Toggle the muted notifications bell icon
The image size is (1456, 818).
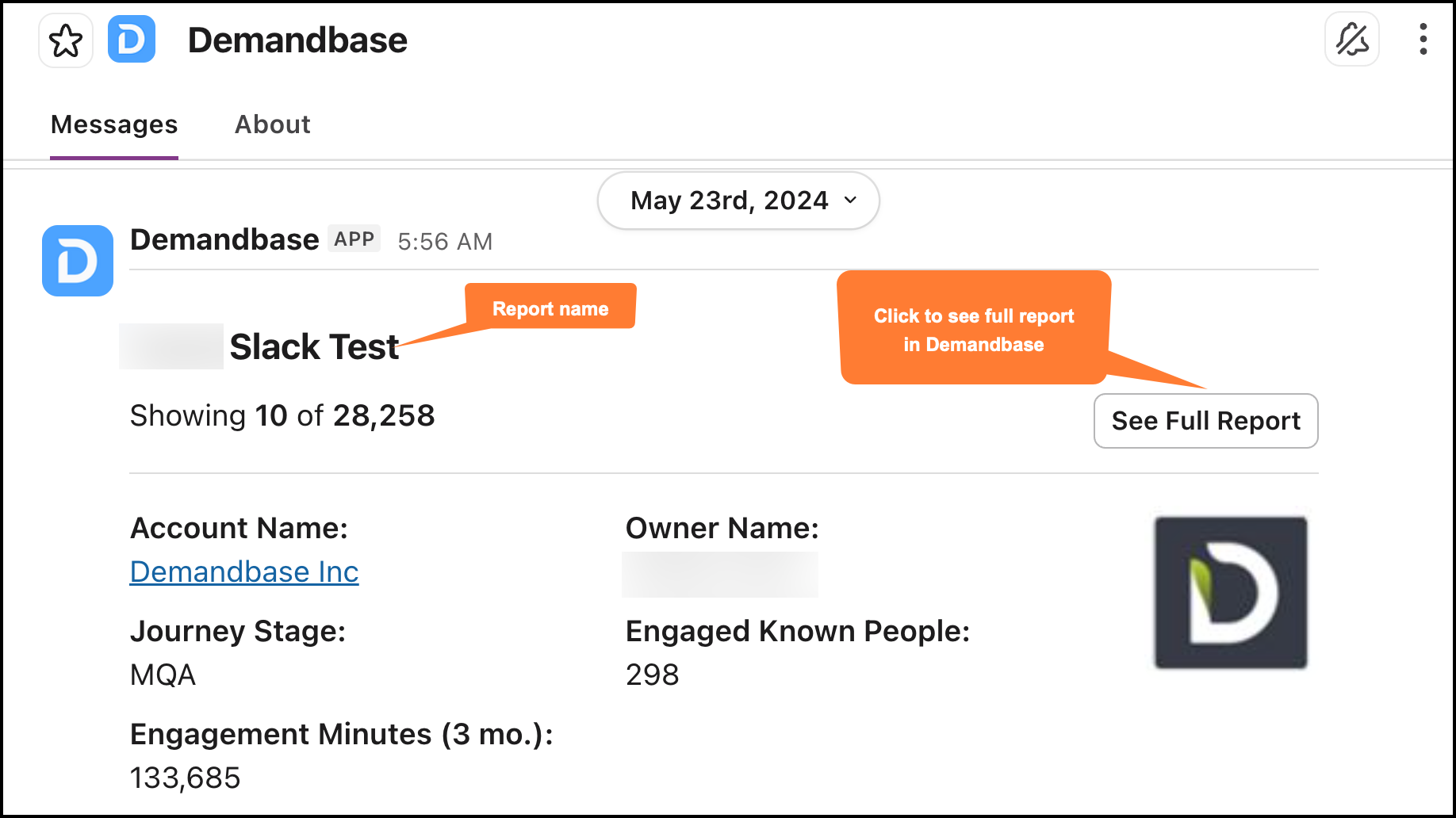pyautogui.click(x=1352, y=39)
